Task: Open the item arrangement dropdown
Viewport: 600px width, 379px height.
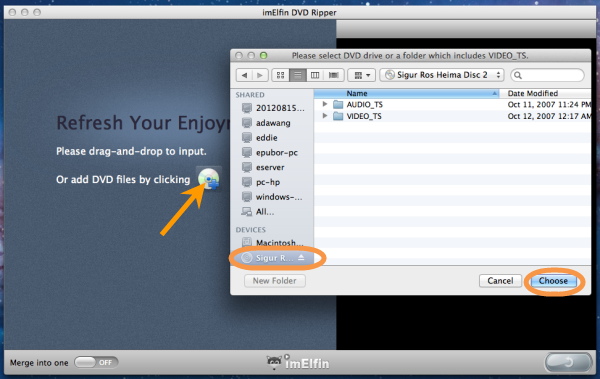Action: click(x=362, y=75)
